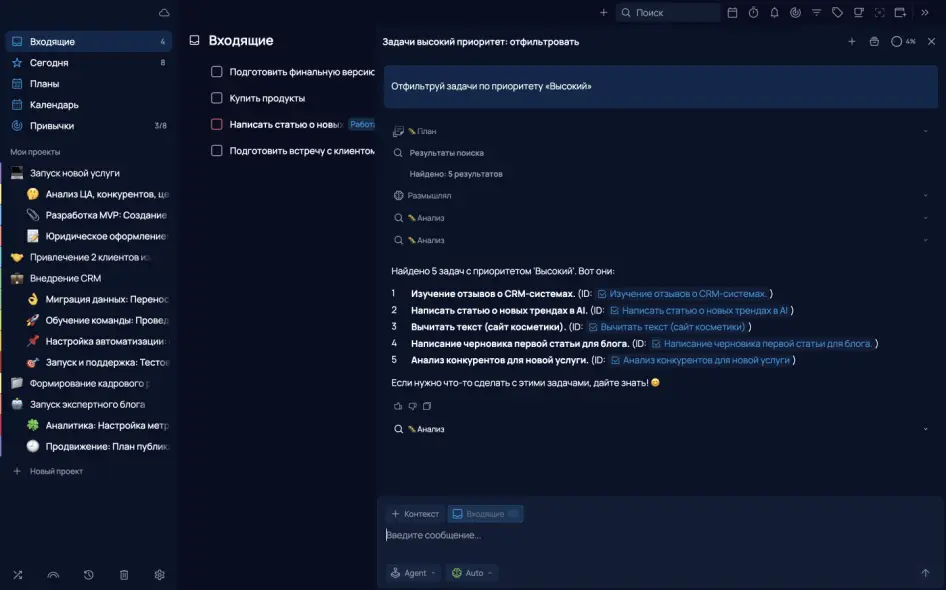
Task: Select 'Сегодня' in the sidebar
Action: tap(49, 63)
